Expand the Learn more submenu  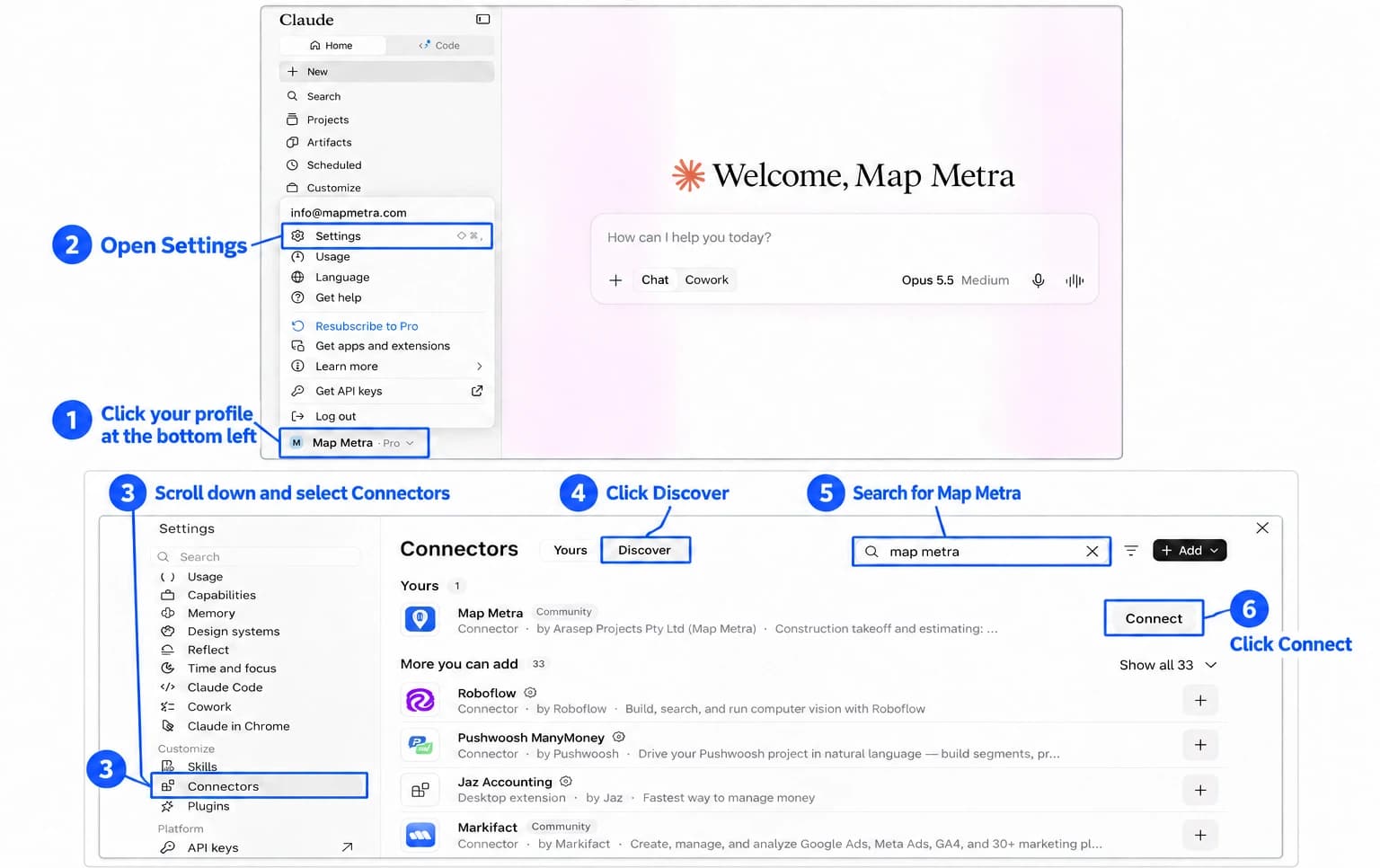click(x=386, y=367)
